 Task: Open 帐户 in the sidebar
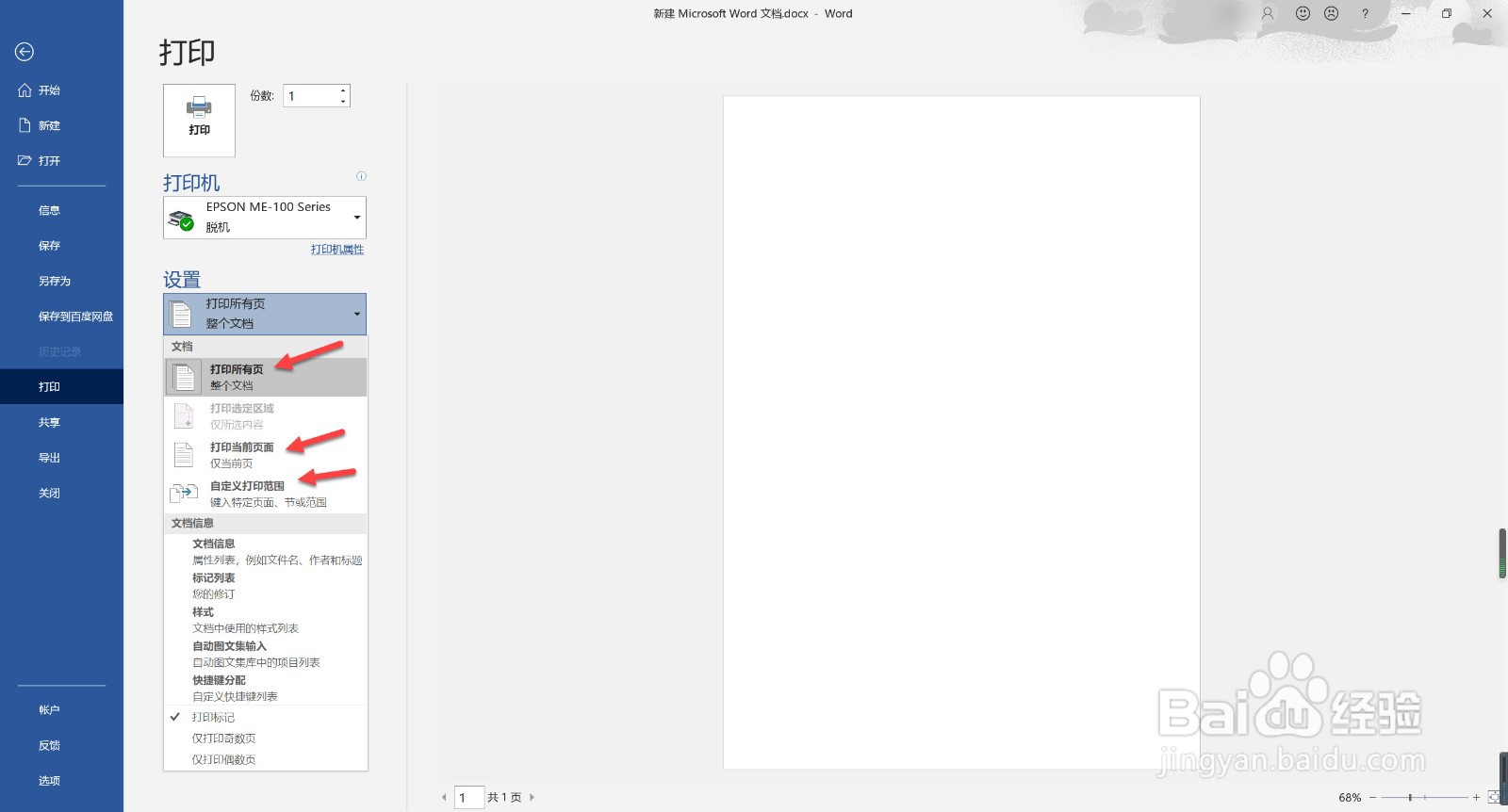(x=61, y=709)
